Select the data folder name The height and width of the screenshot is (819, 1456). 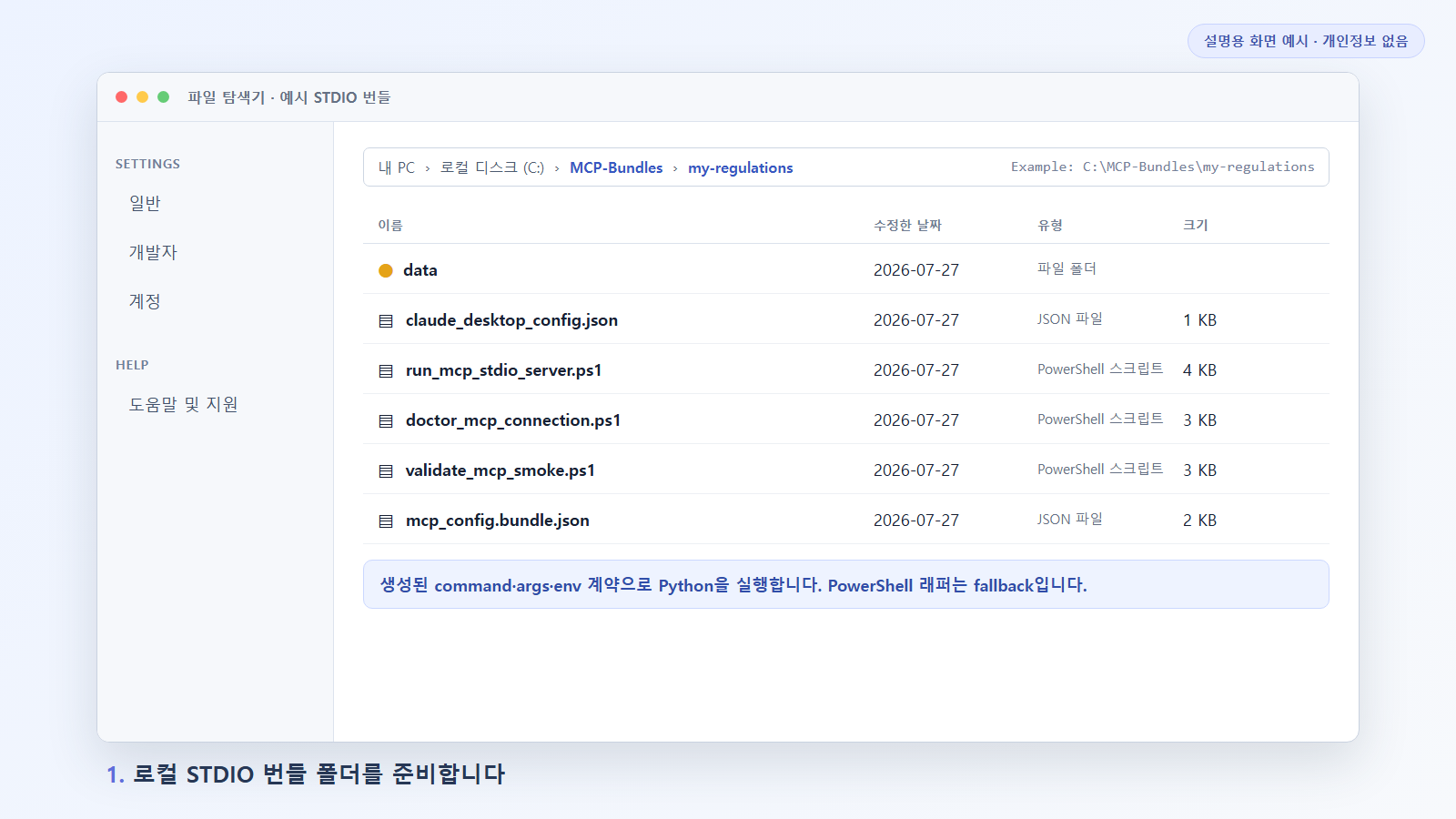click(x=420, y=270)
